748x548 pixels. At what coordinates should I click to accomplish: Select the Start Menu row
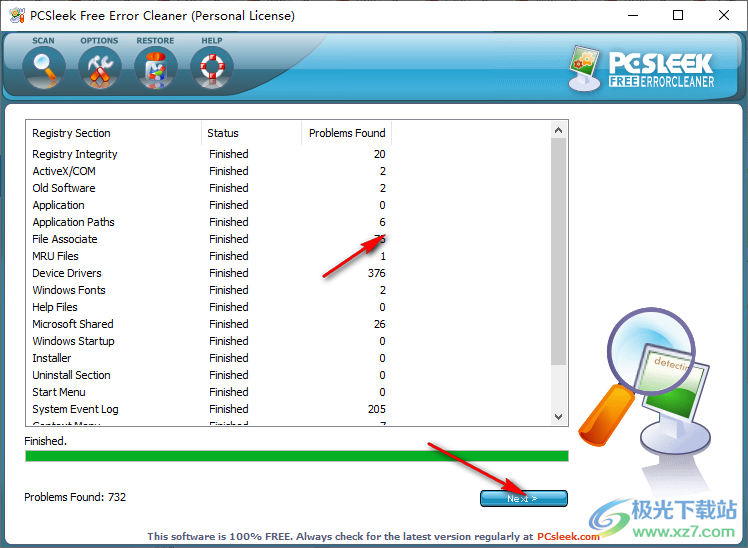point(209,393)
